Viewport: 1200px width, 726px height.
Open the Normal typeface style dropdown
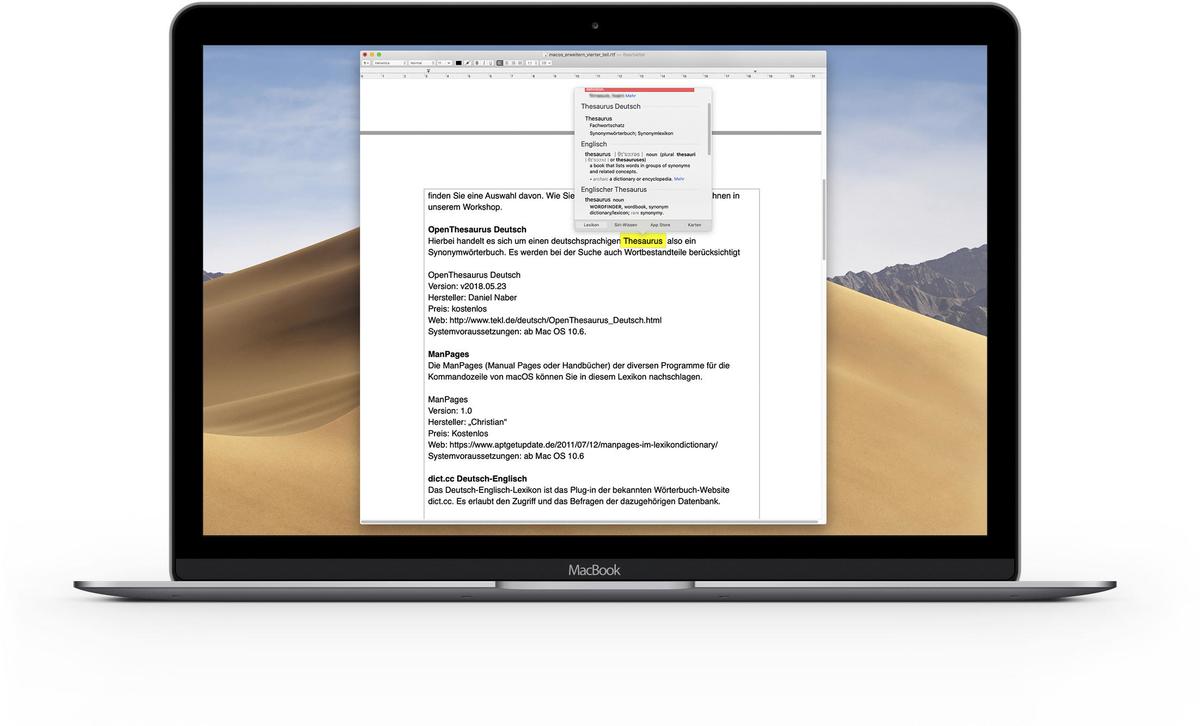click(x=422, y=62)
